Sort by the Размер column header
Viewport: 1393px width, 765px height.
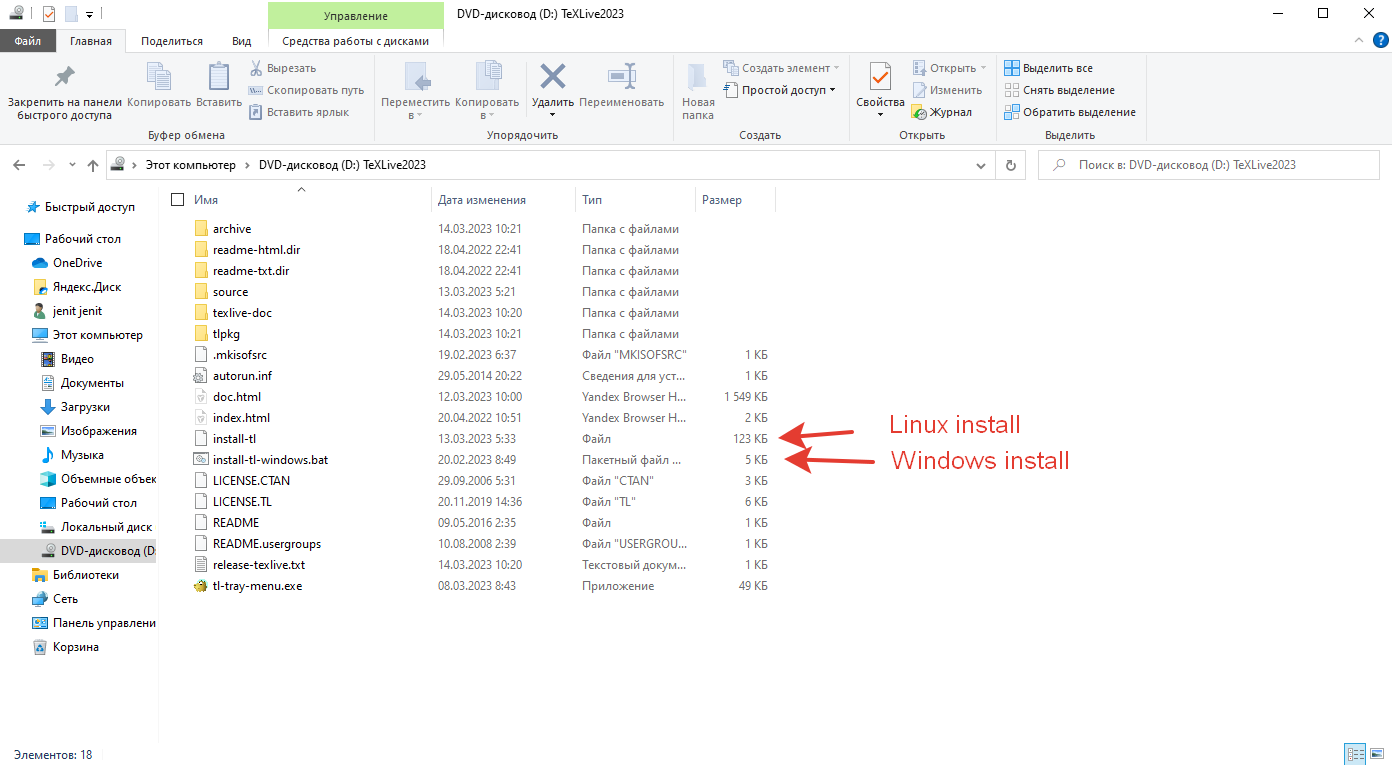click(722, 200)
